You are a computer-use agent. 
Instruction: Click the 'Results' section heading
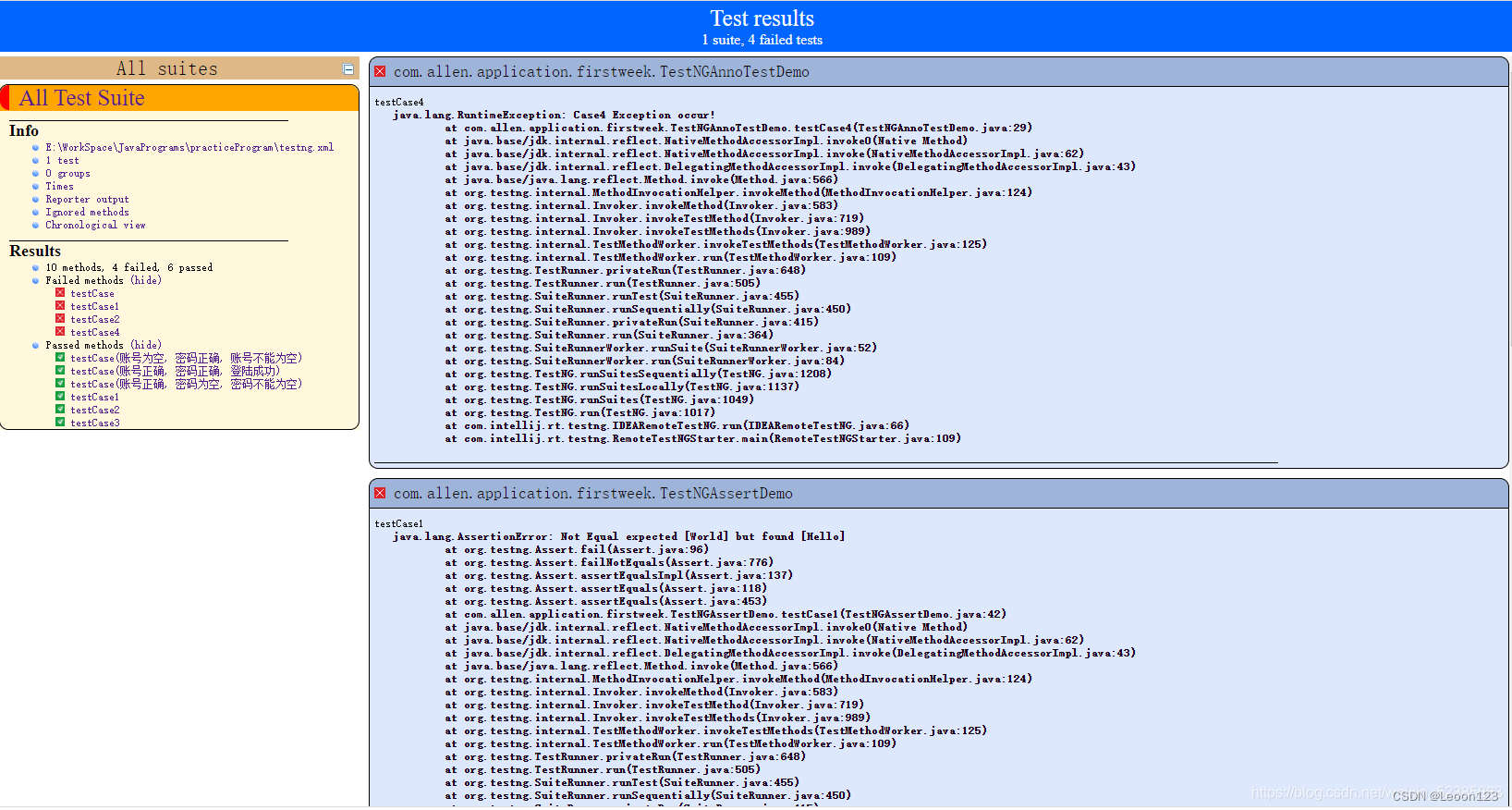tap(35, 251)
